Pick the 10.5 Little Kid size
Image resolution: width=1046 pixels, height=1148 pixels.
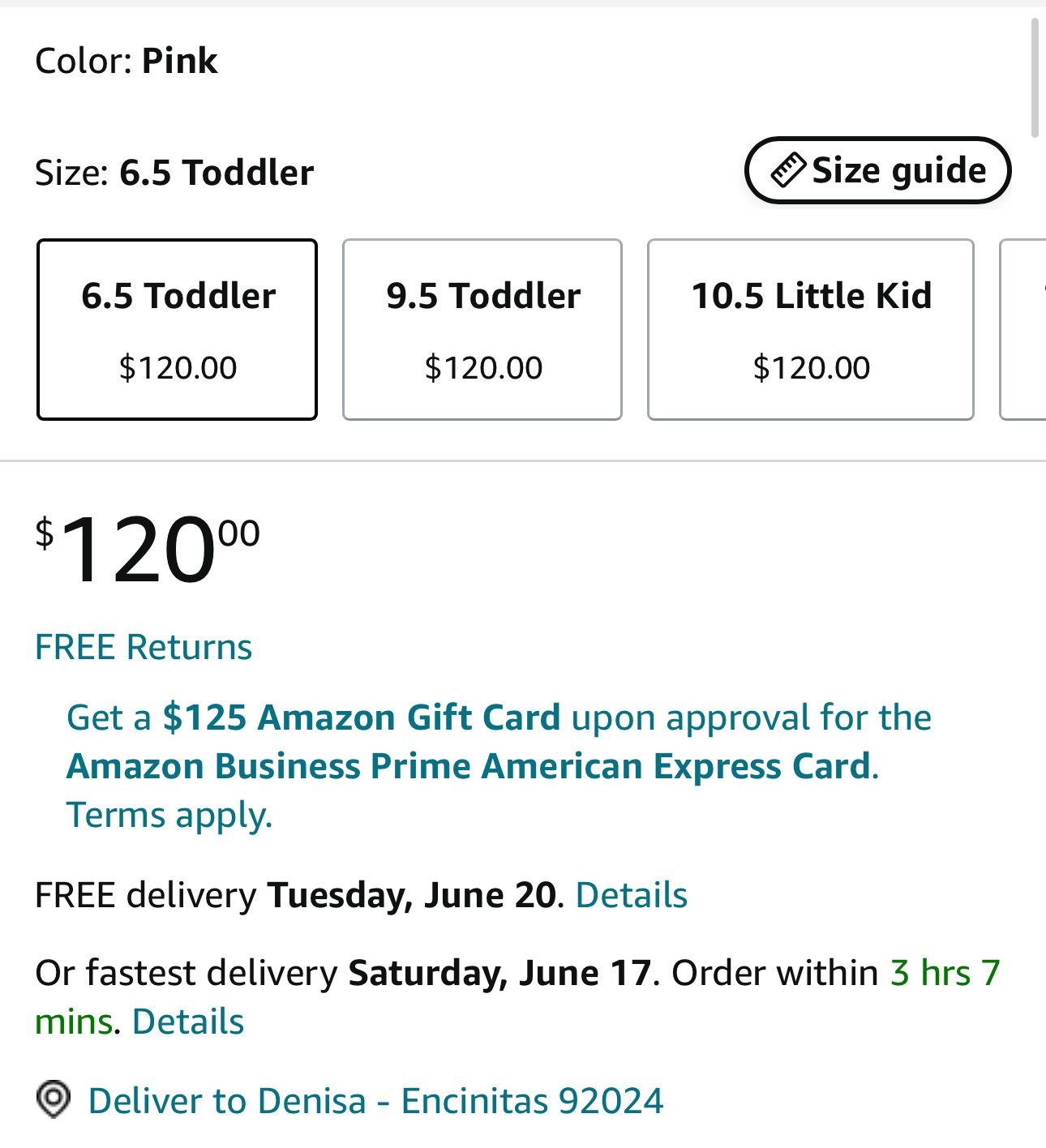click(811, 329)
